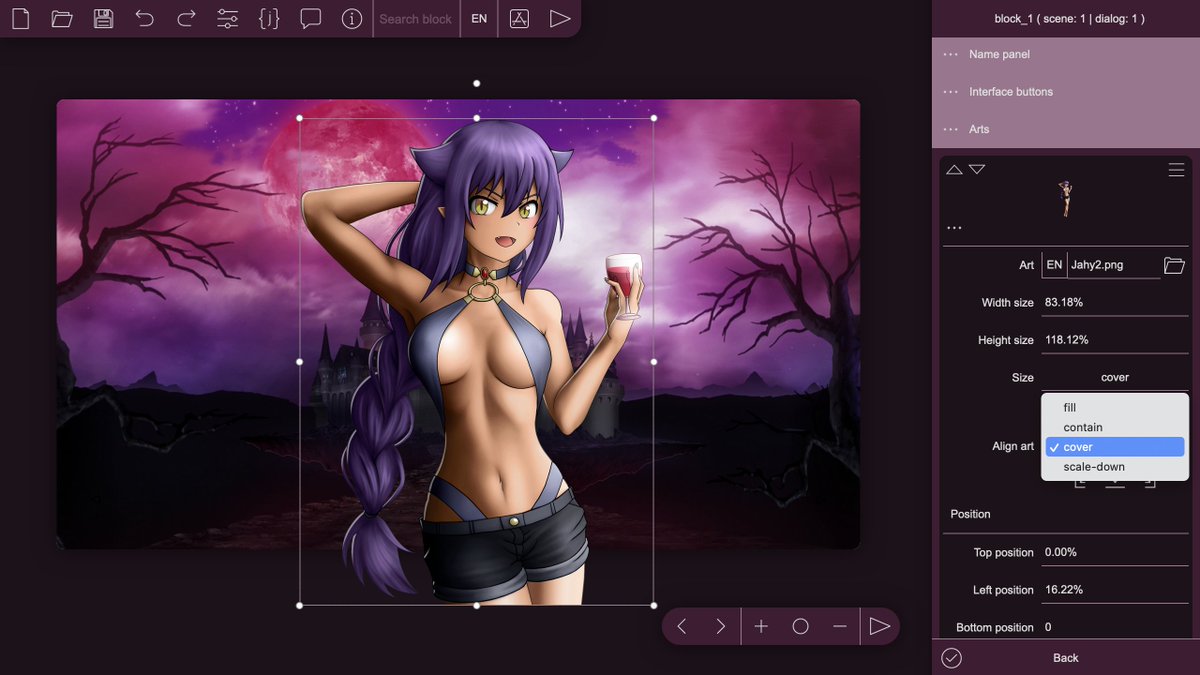Edit Width size value 83.18%

click(1115, 302)
